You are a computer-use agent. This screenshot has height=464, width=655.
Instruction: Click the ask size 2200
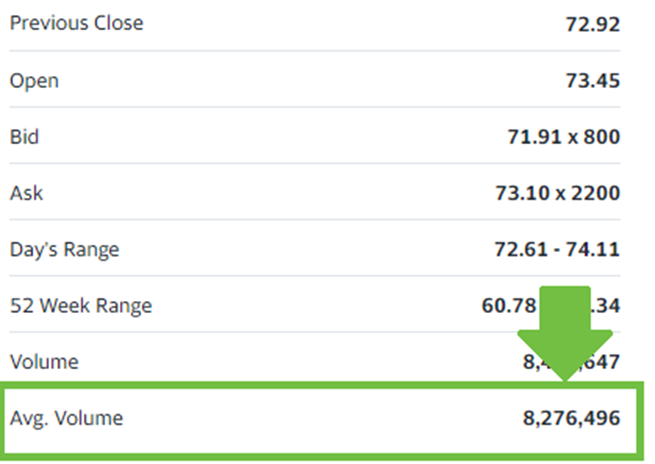(596, 193)
